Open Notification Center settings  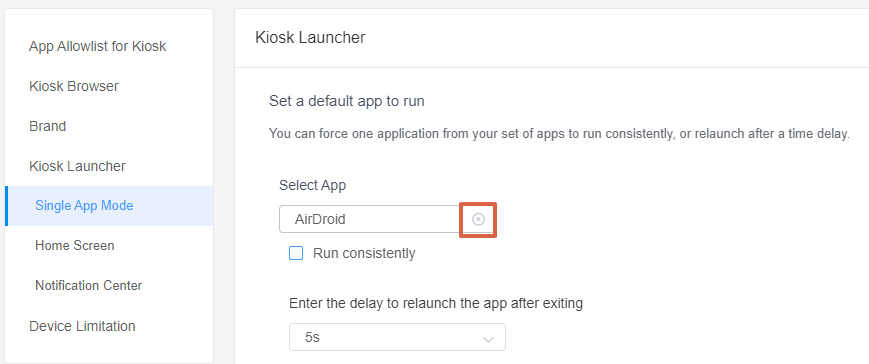coord(89,285)
